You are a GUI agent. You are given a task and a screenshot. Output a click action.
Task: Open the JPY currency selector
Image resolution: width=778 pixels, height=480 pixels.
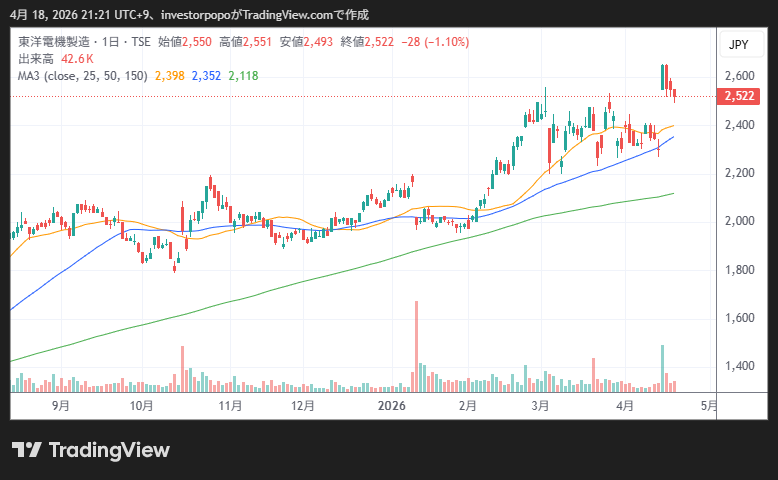click(738, 45)
